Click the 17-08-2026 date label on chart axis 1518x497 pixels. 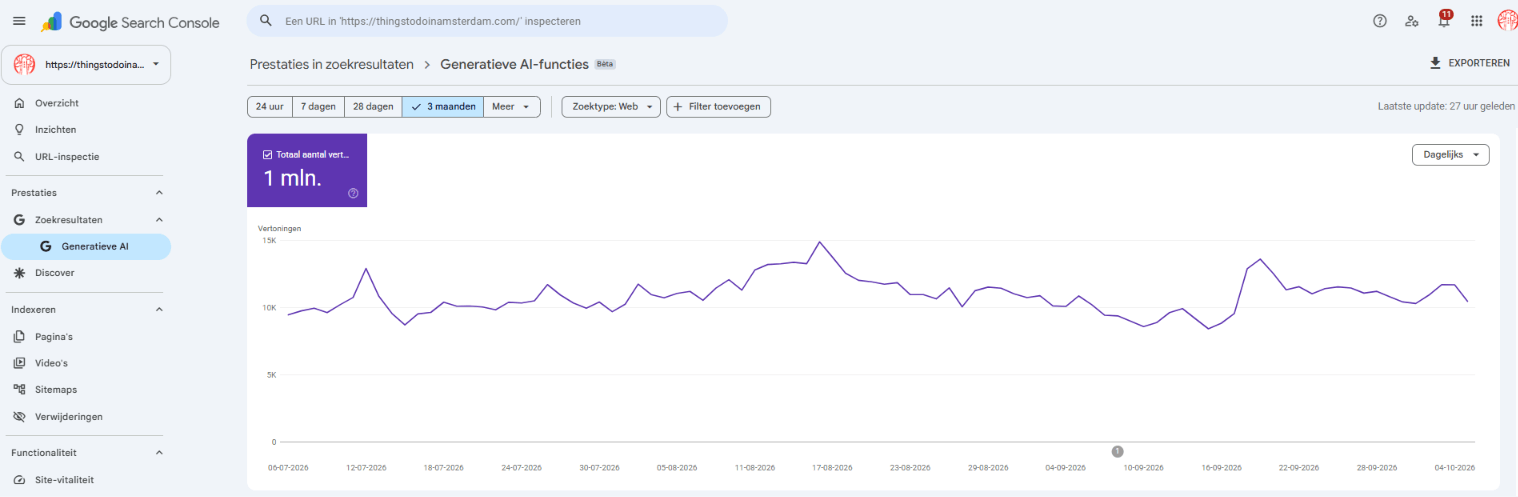click(830, 467)
